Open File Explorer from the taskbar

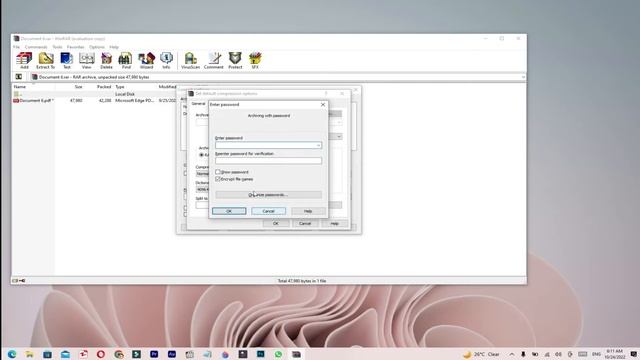click(x=29, y=354)
